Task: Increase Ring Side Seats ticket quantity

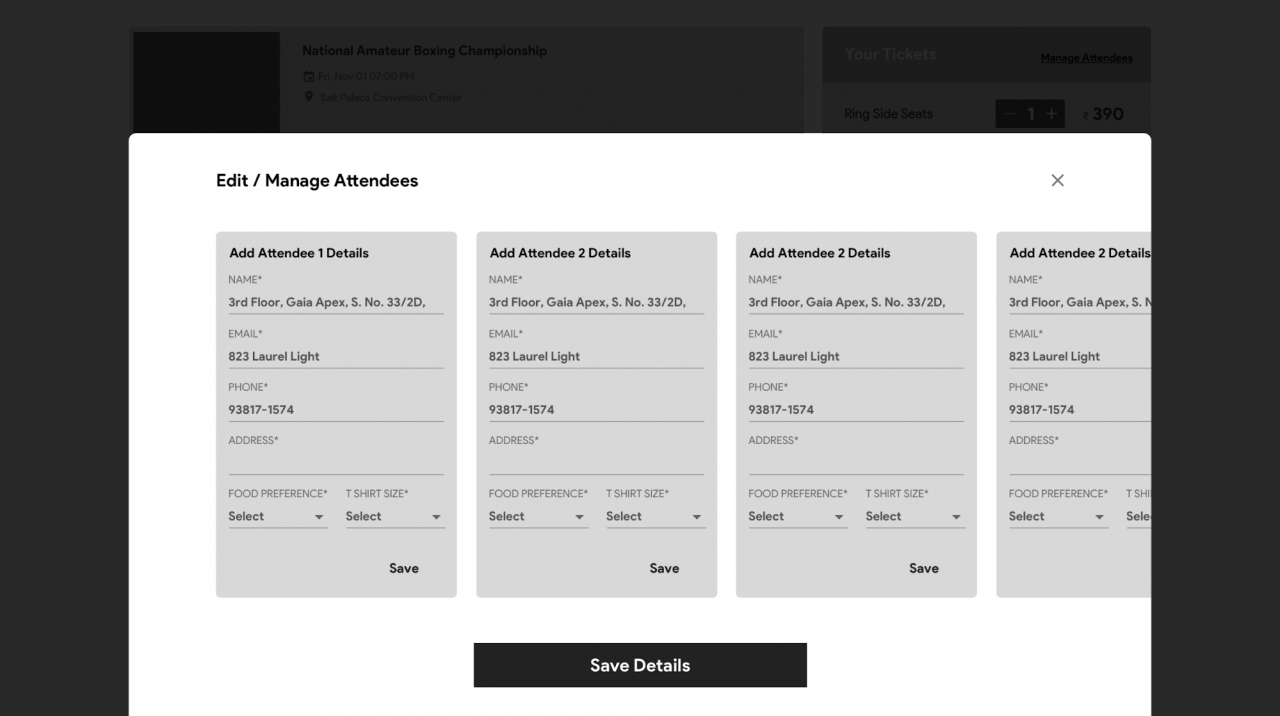Action: (1051, 114)
